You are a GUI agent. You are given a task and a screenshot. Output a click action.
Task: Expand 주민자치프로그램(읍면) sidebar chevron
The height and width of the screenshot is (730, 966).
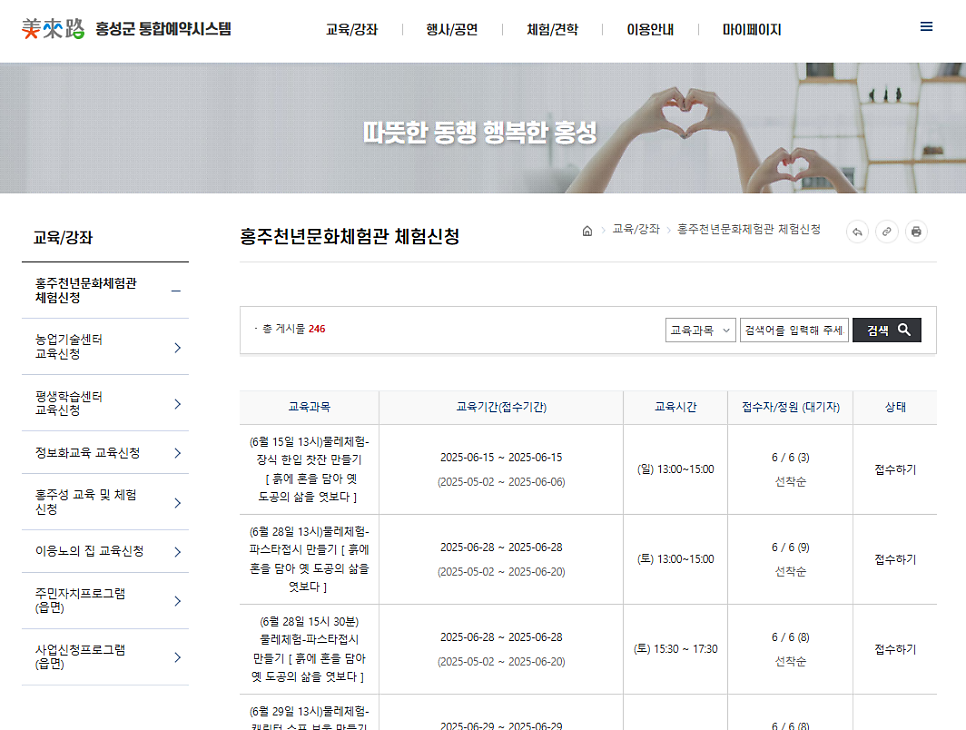177,601
